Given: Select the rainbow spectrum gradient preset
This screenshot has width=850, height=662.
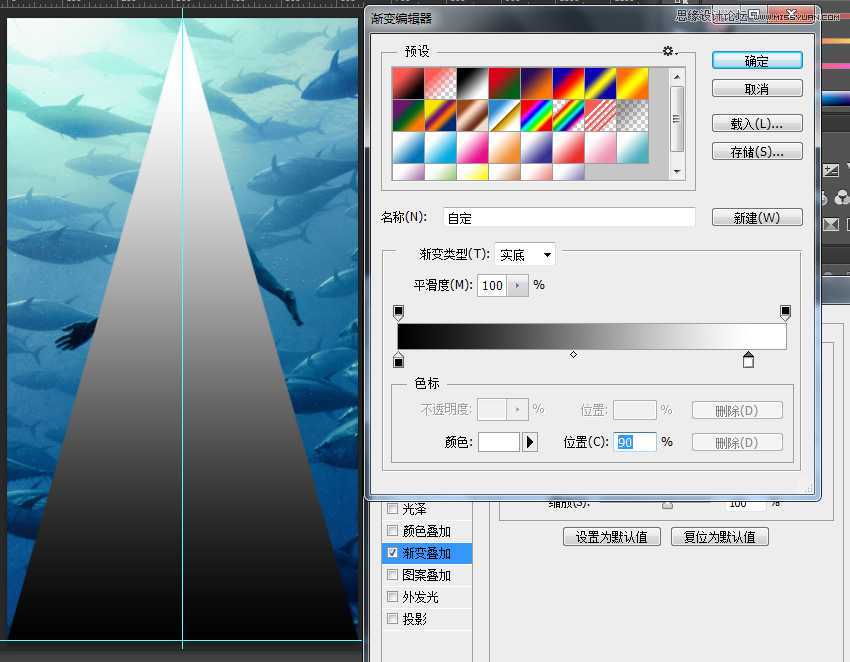Looking at the screenshot, I should 537,115.
